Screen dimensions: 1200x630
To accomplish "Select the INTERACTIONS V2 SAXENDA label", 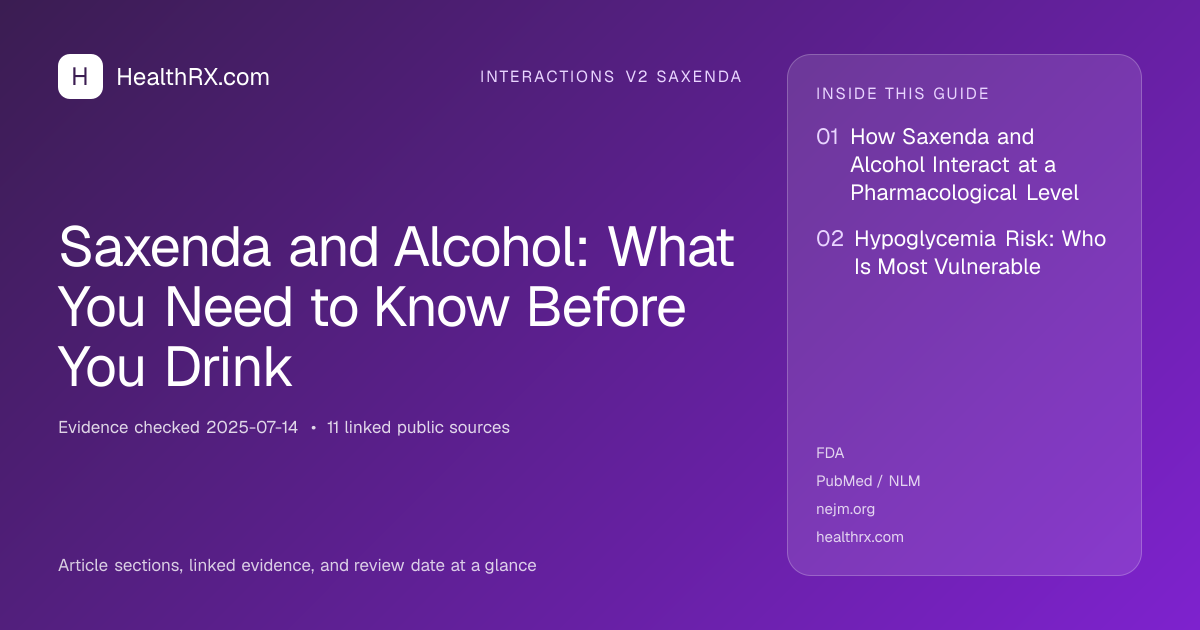I will [x=611, y=77].
